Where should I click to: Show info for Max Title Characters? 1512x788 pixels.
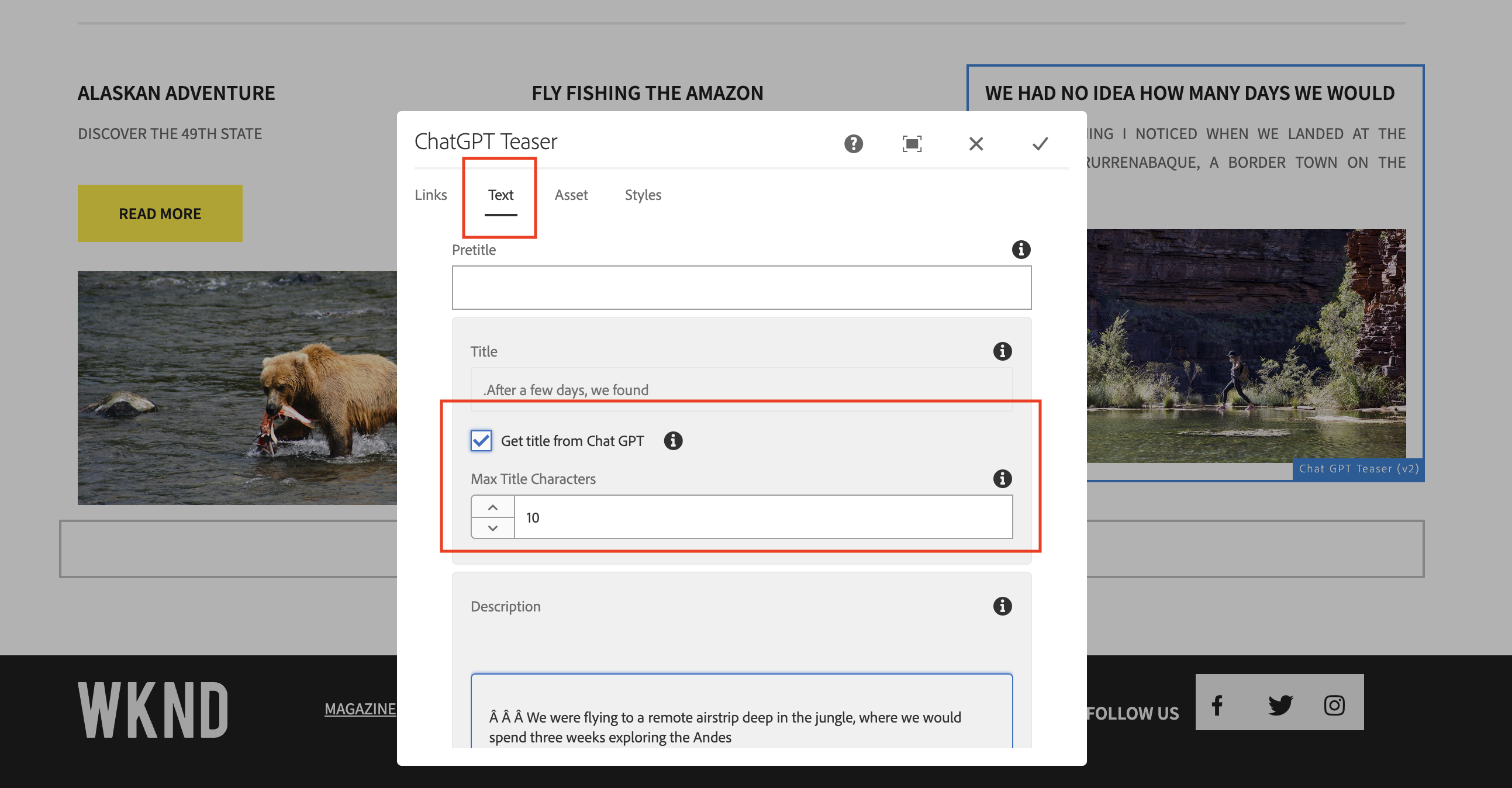pos(1002,479)
